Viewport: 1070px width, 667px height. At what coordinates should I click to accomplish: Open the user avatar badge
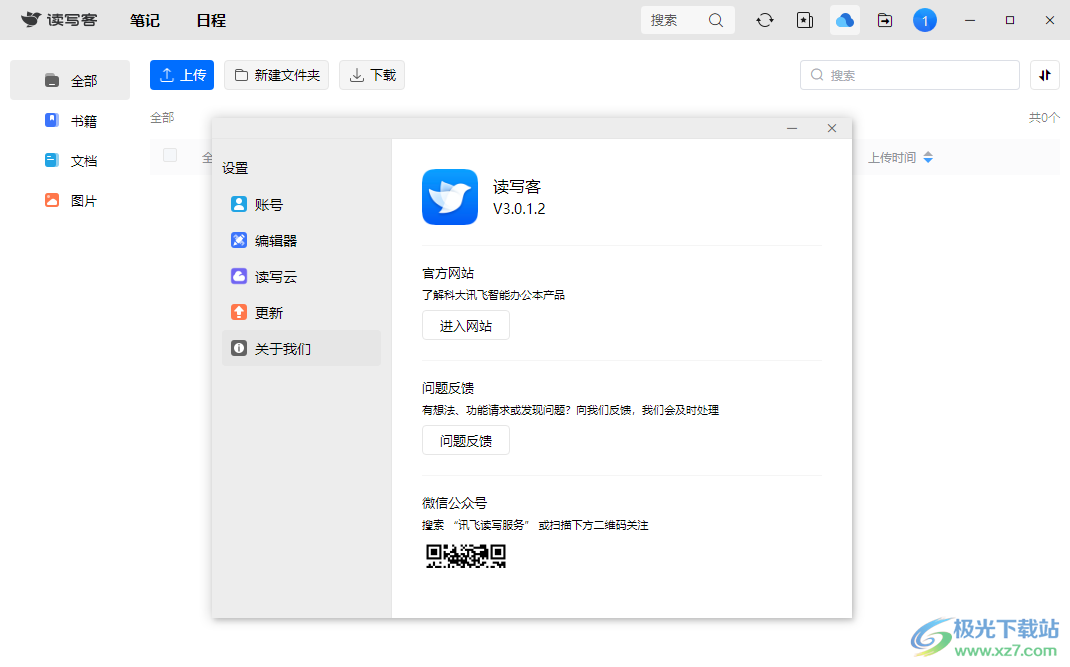(x=925, y=20)
